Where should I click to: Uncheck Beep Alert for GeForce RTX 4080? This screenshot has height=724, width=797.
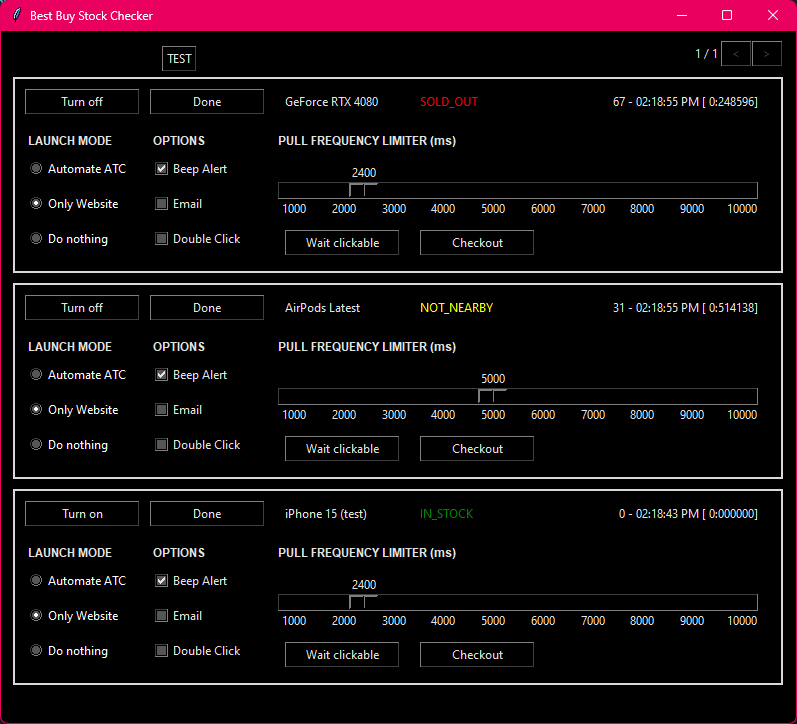pyautogui.click(x=161, y=169)
